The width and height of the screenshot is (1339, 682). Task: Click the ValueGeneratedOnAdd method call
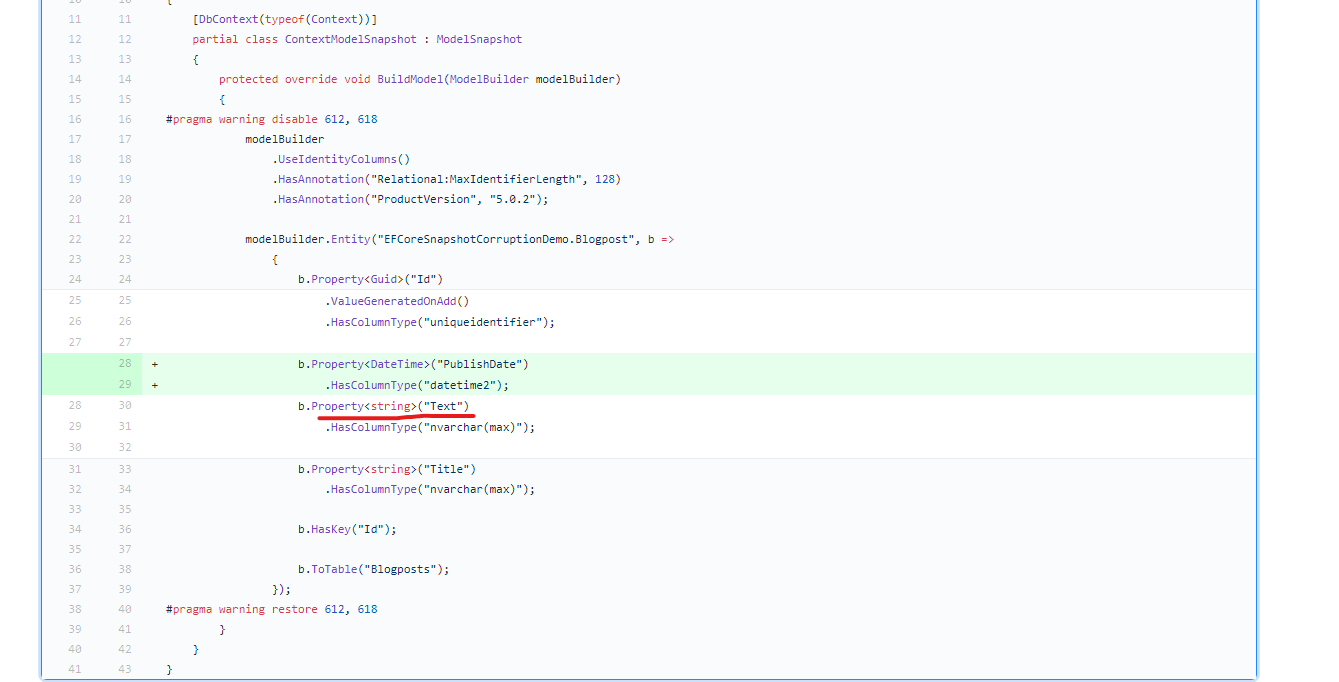tap(399, 301)
